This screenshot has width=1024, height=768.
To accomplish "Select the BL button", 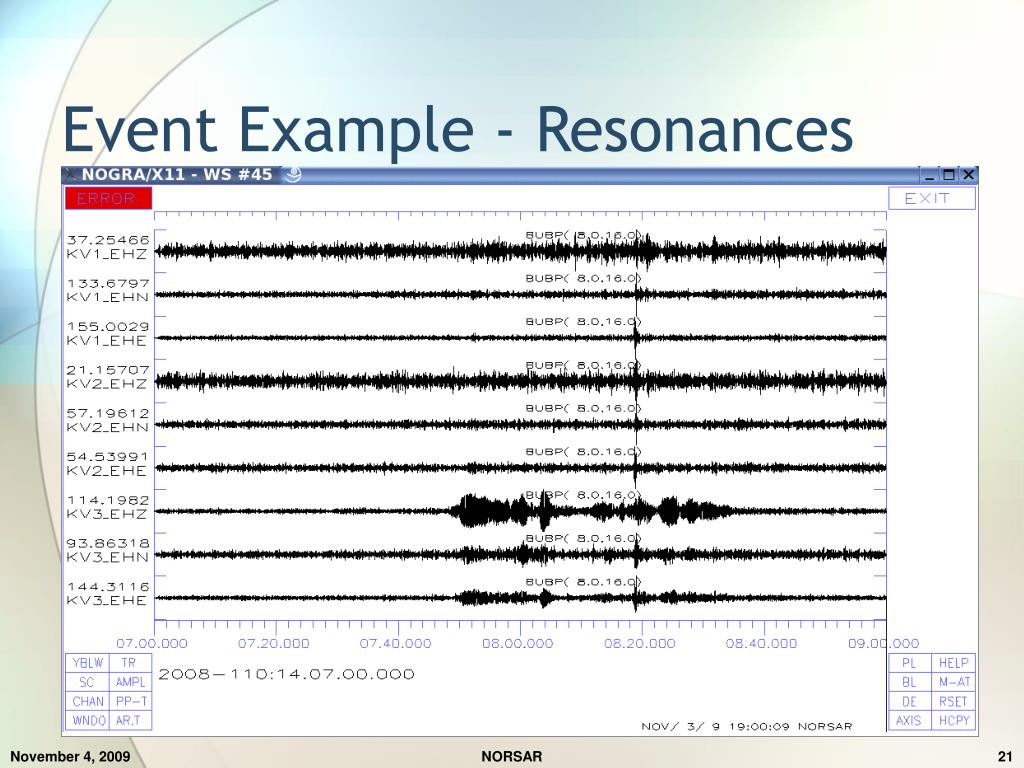I will [x=910, y=682].
